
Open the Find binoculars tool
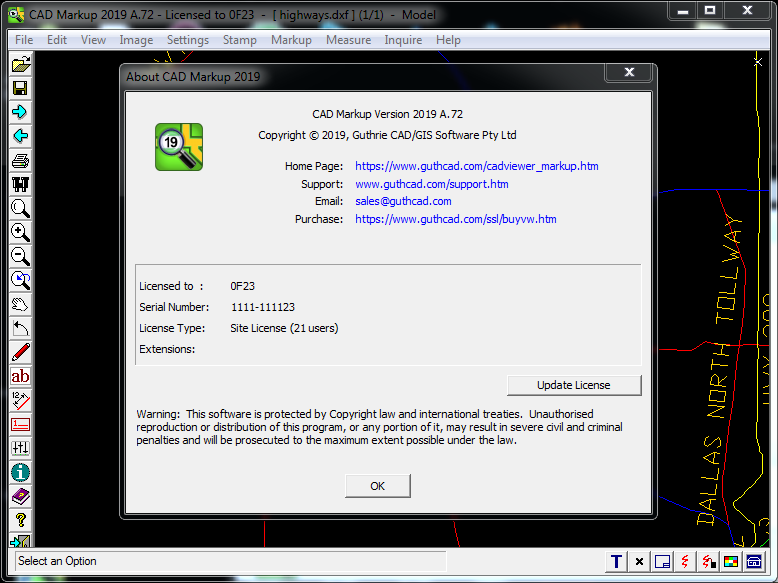[20, 184]
